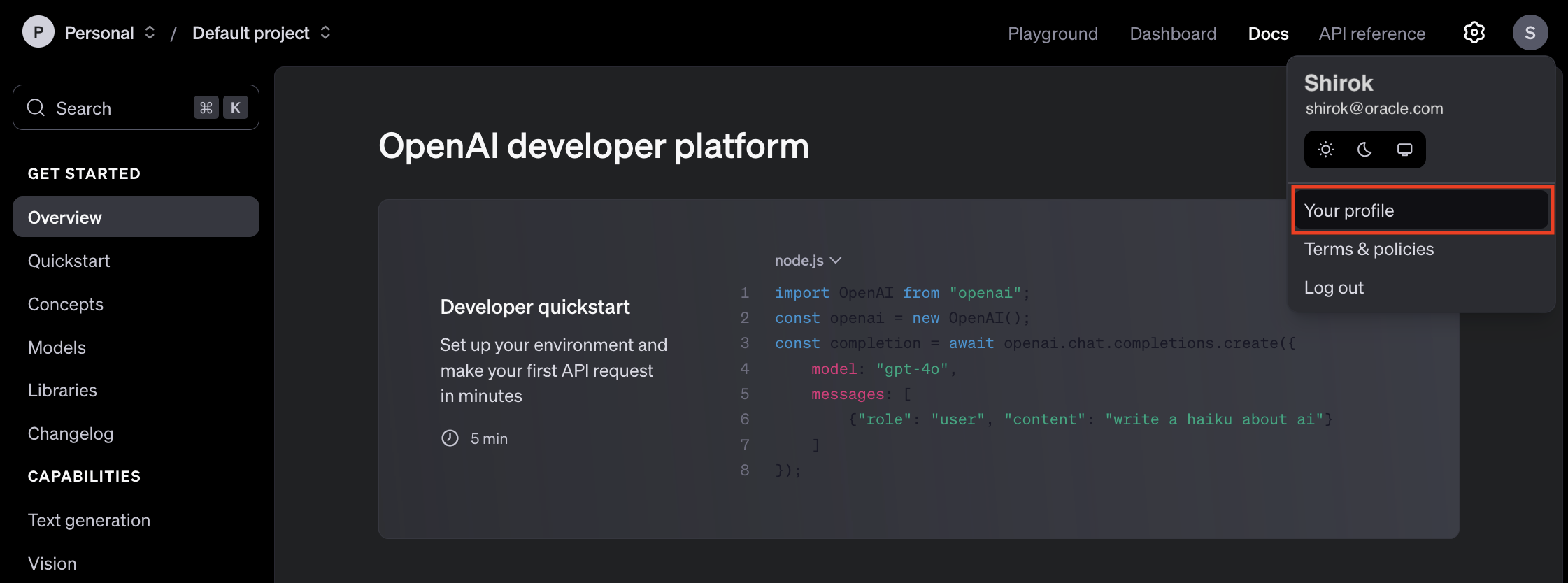Open Vision in the sidebar

point(52,563)
